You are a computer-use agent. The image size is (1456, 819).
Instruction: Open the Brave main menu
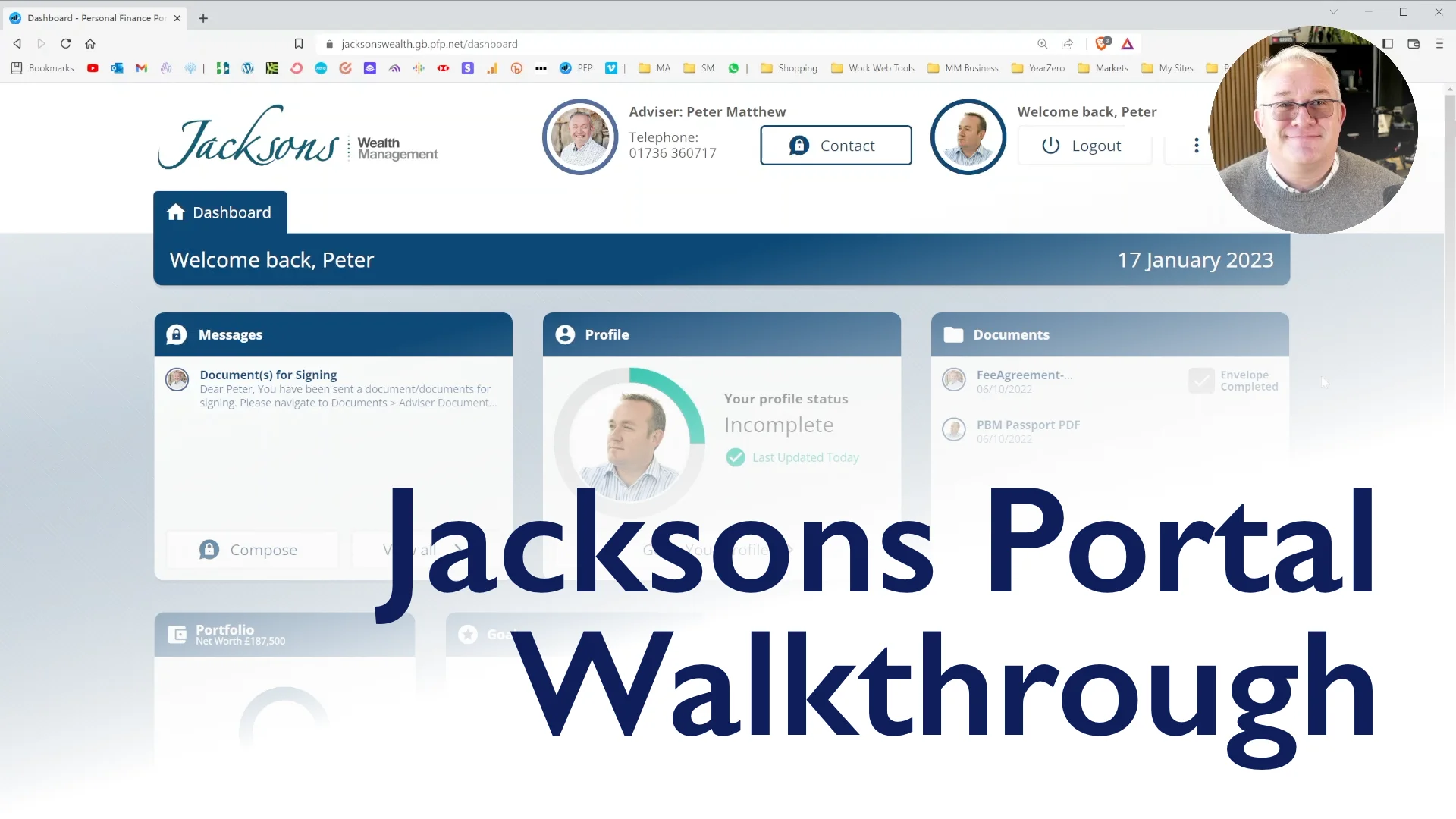(x=1439, y=44)
